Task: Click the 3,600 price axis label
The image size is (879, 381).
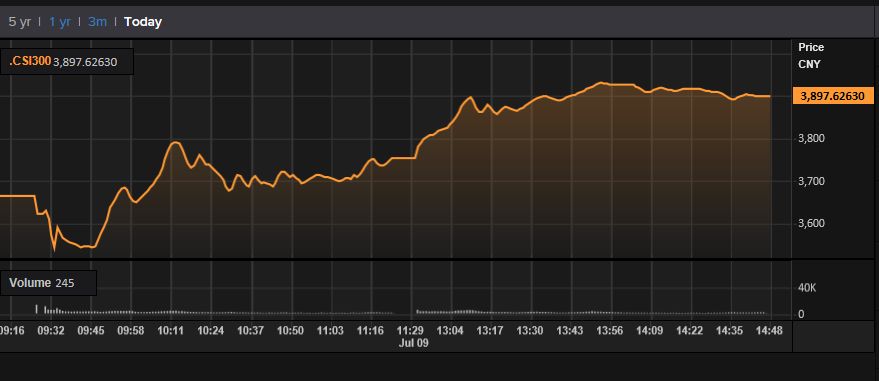Action: (x=811, y=224)
